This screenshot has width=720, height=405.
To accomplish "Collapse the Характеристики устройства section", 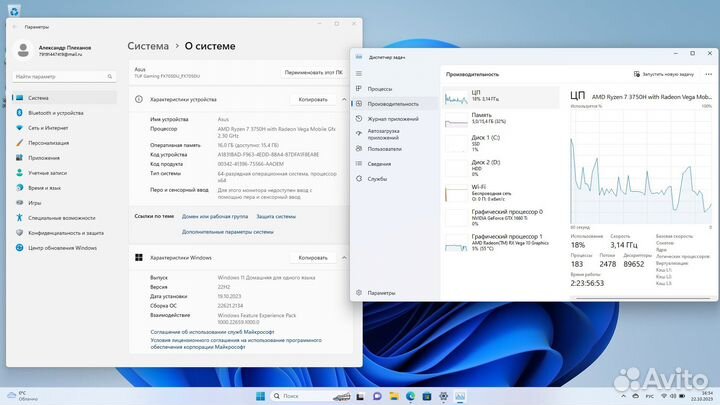I will click(344, 99).
